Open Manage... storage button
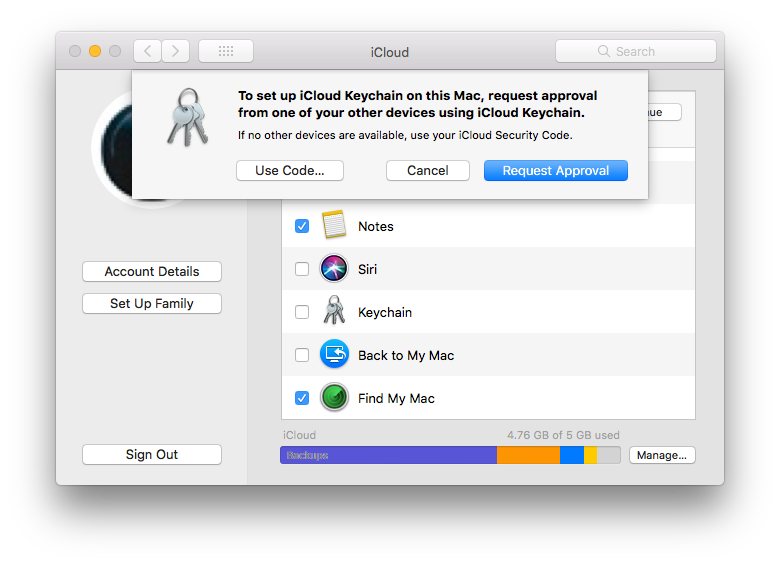The width and height of the screenshot is (780, 565). click(662, 455)
